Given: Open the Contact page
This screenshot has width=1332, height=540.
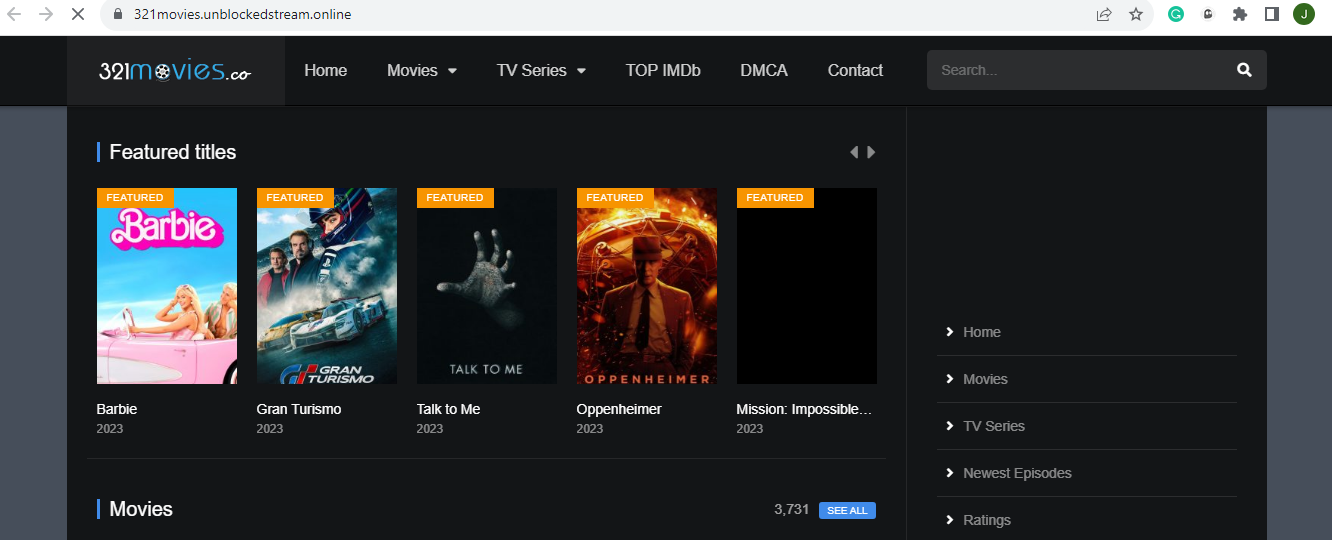Looking at the screenshot, I should tap(855, 70).
